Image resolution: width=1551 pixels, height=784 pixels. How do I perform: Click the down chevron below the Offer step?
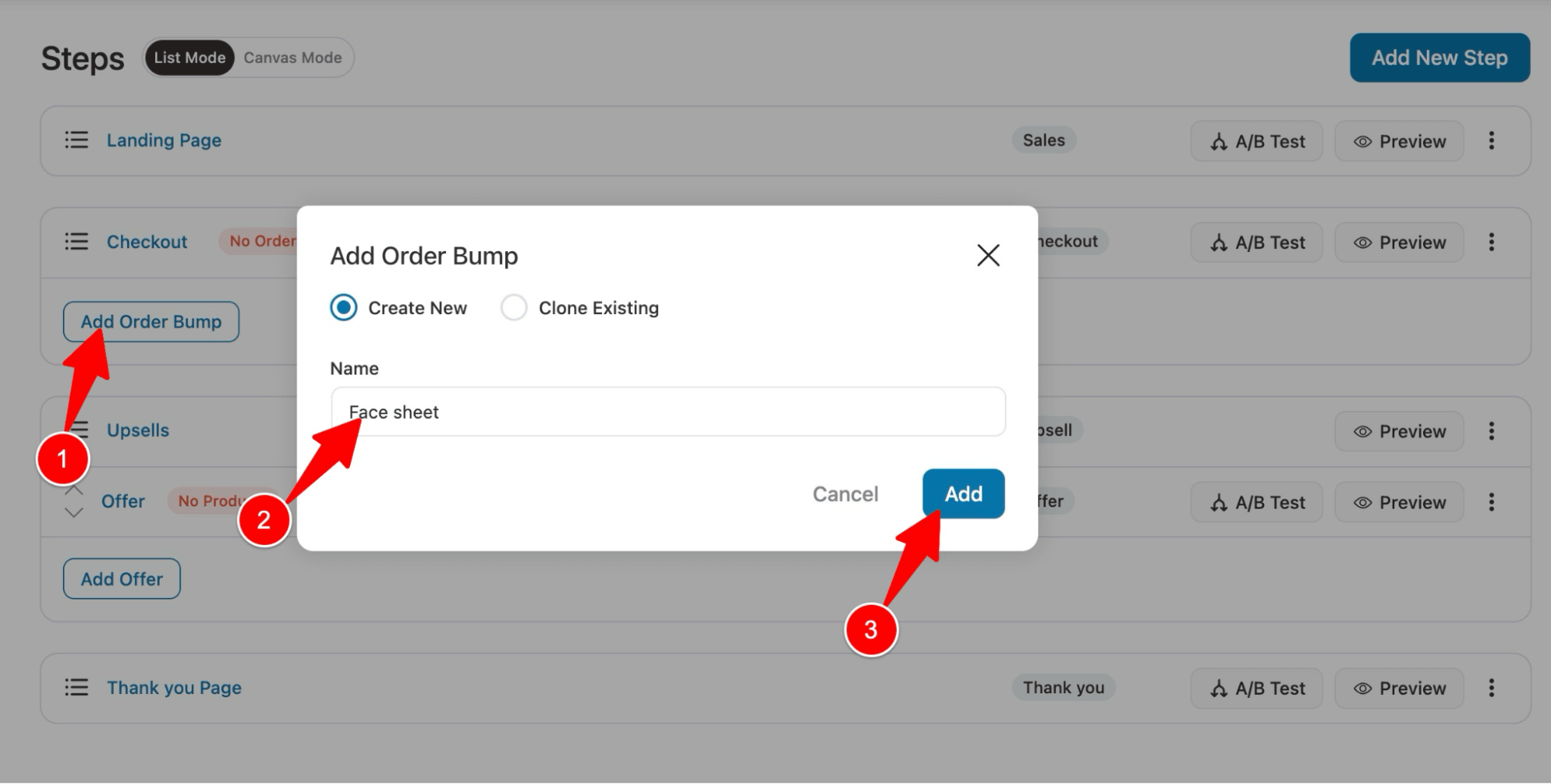pyautogui.click(x=74, y=512)
